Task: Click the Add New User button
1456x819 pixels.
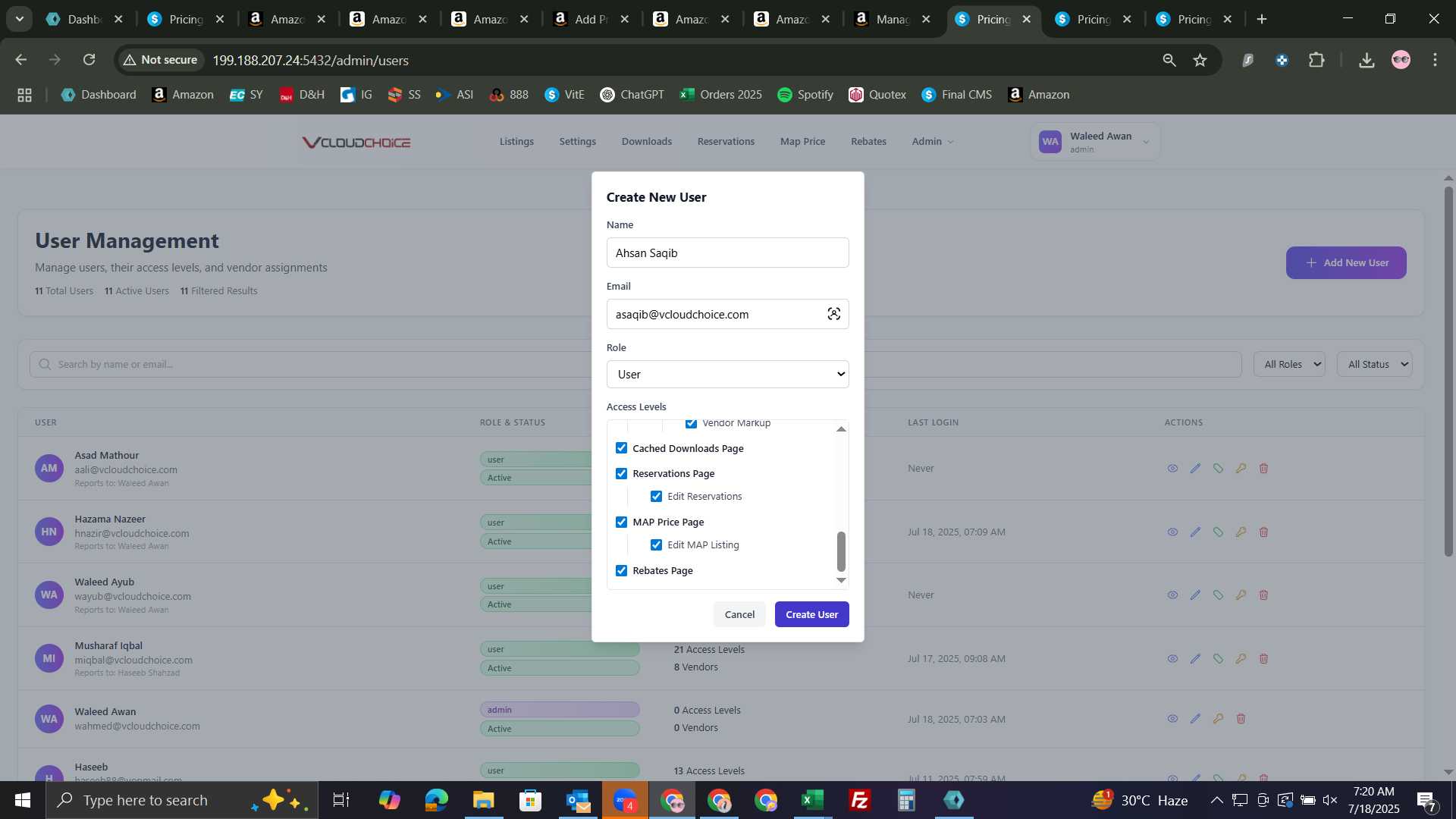Action: click(x=1346, y=263)
